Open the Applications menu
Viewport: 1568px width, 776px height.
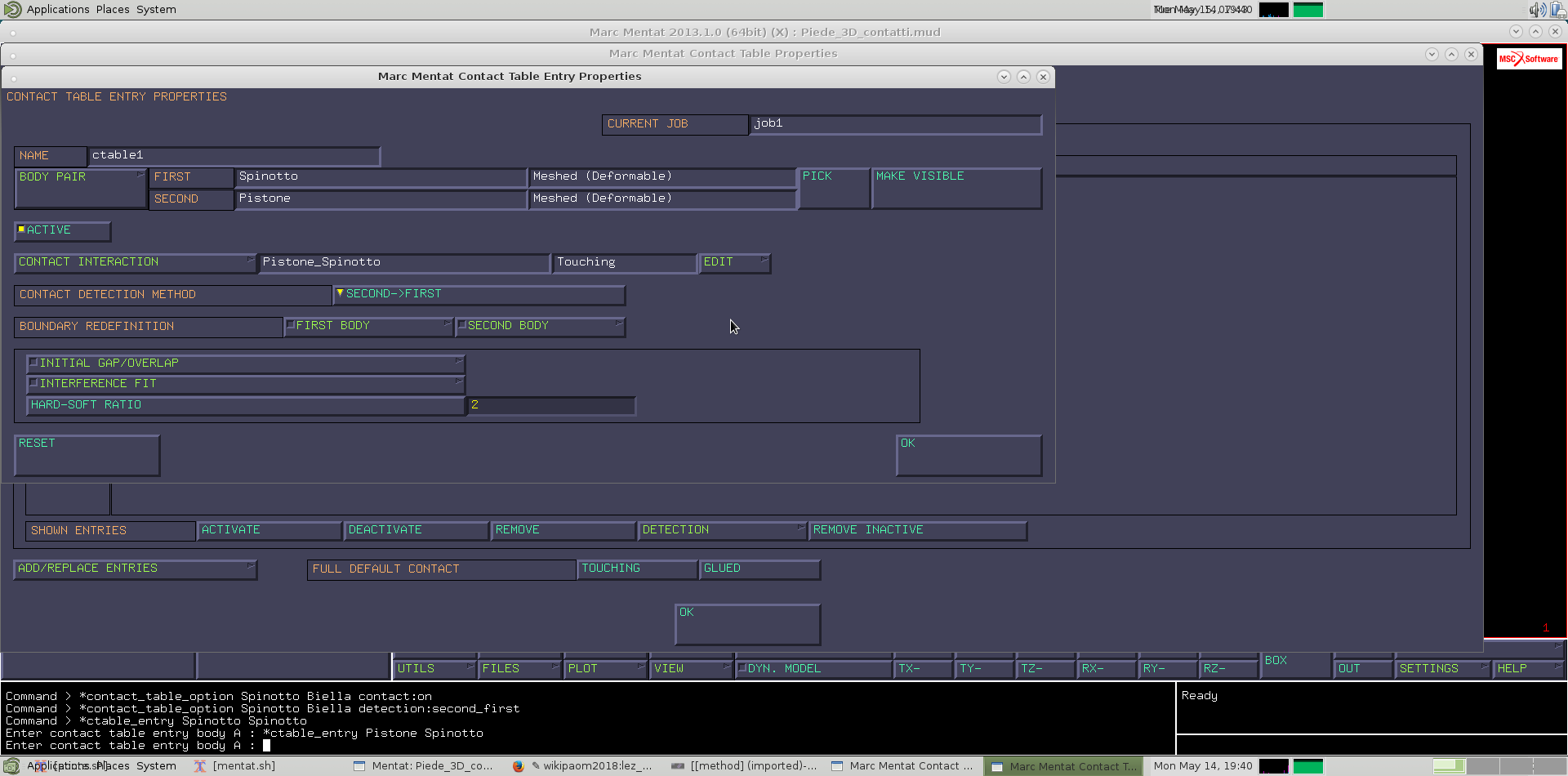pos(58,10)
